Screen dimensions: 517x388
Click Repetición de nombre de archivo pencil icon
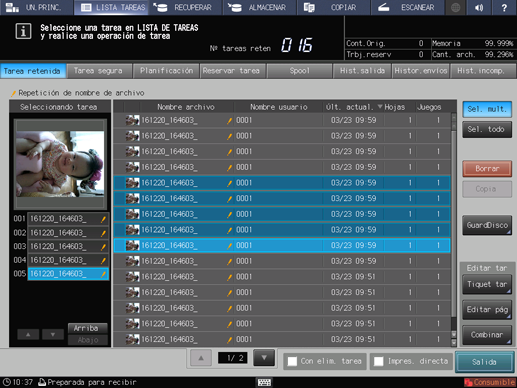point(14,93)
